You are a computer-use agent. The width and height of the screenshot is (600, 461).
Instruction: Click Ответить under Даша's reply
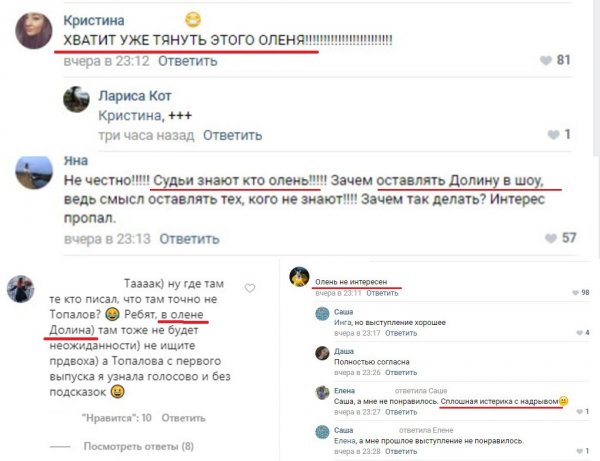click(401, 372)
